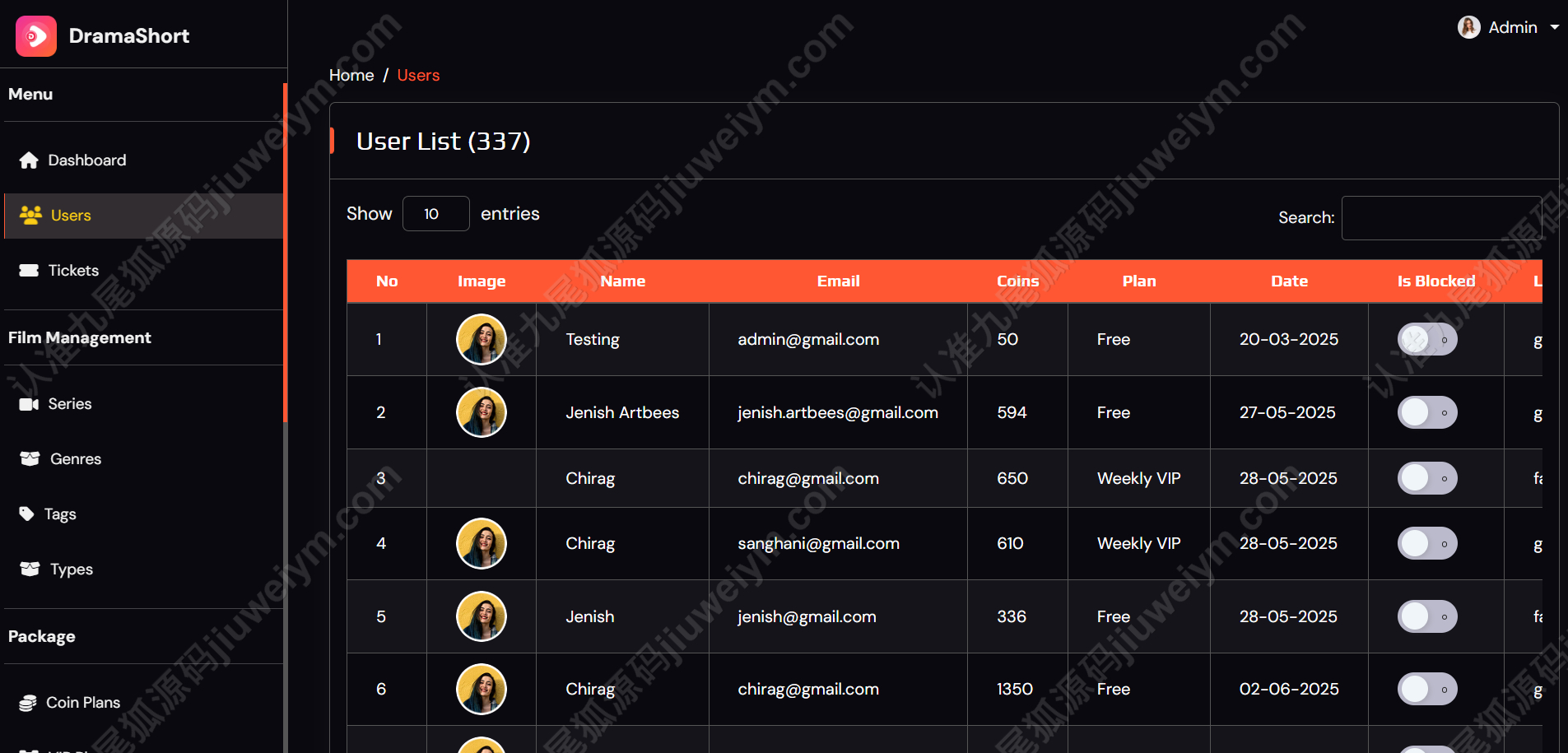Viewport: 1568px width, 753px height.
Task: Click the name Jenish Artbees
Action: point(622,412)
